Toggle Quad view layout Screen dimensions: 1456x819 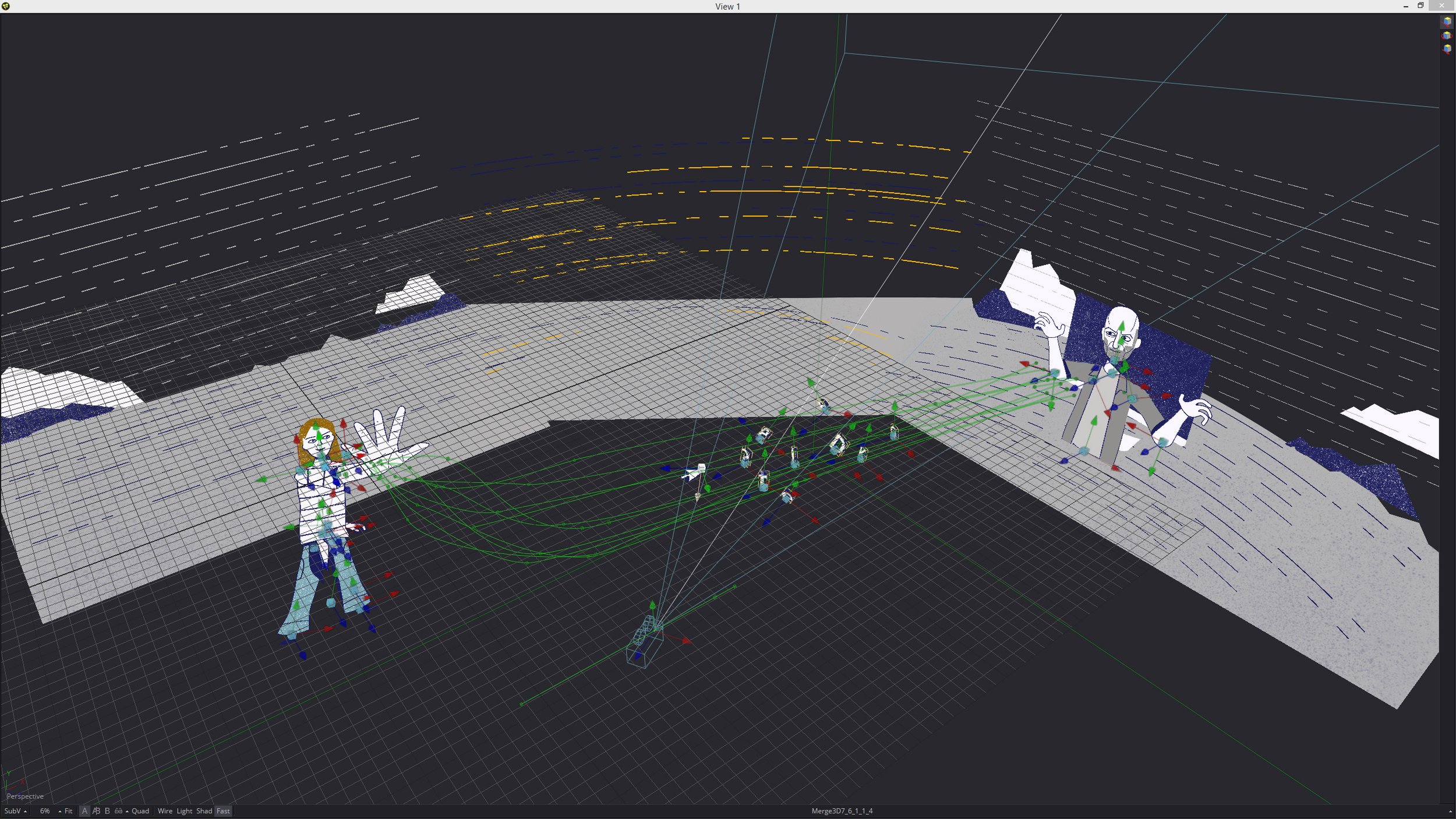(140, 811)
